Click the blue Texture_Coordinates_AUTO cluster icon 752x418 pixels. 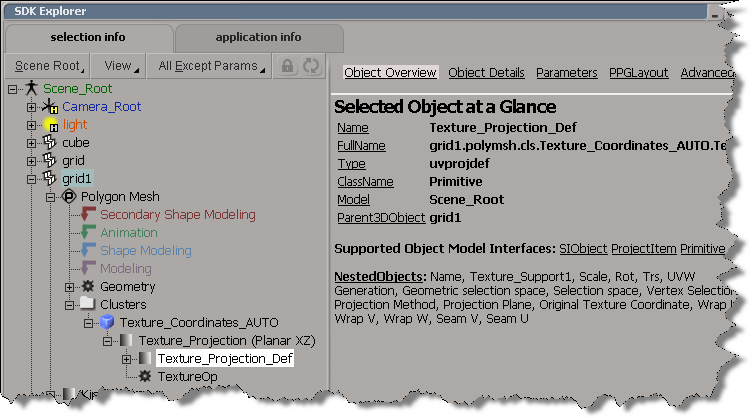coord(105,323)
